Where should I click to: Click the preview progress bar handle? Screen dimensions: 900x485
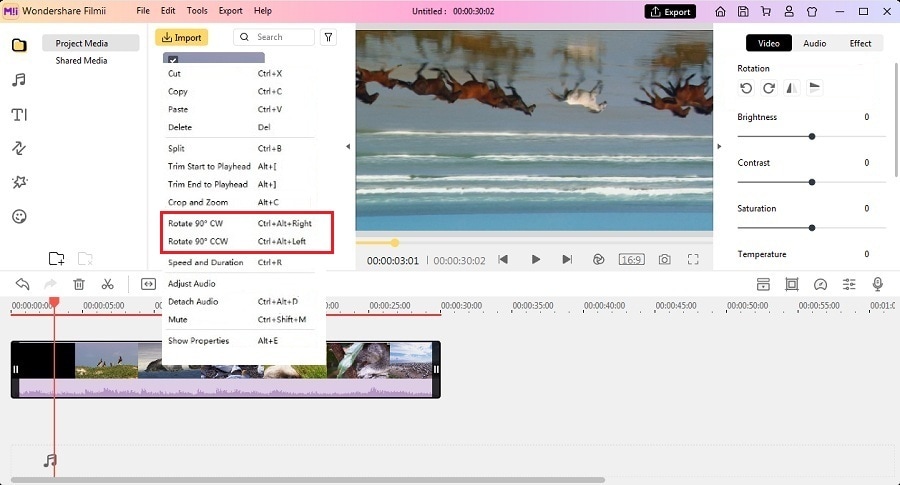pos(394,243)
